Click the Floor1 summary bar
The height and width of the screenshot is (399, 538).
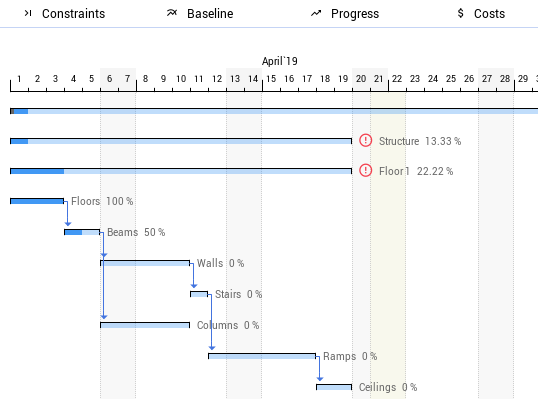pyautogui.click(x=181, y=171)
